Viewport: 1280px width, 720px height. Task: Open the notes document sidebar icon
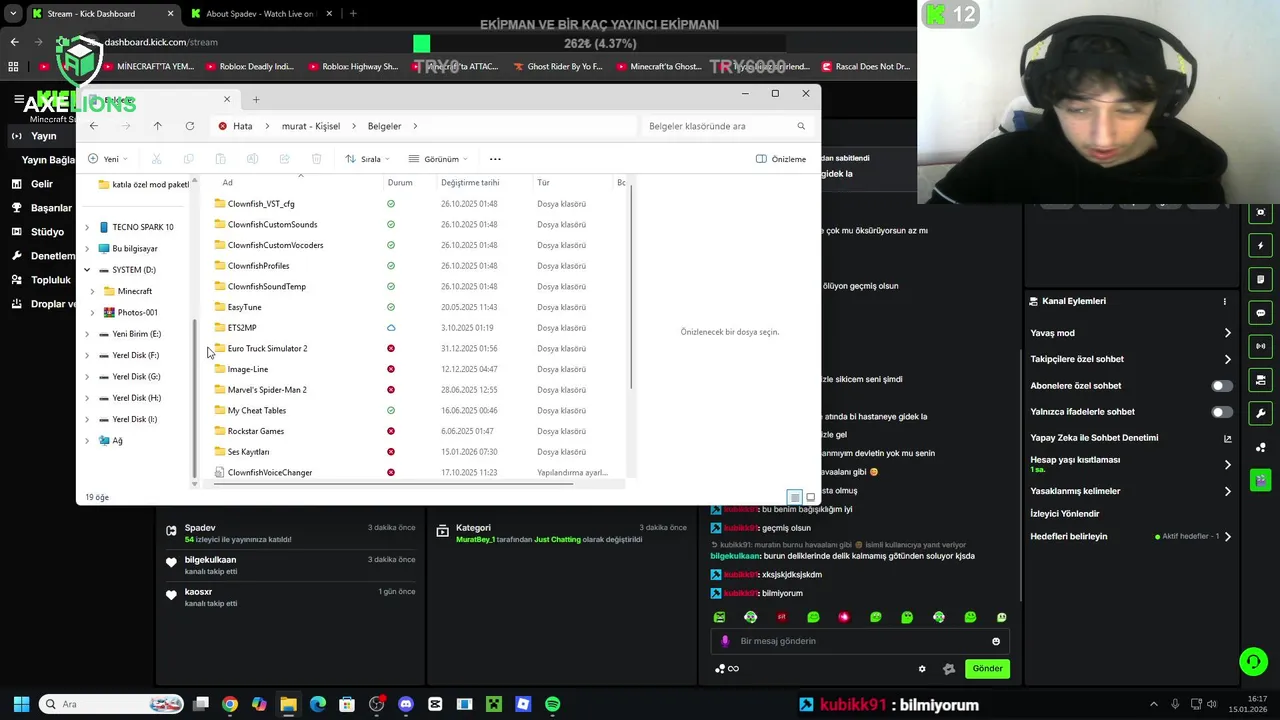click(x=1261, y=279)
